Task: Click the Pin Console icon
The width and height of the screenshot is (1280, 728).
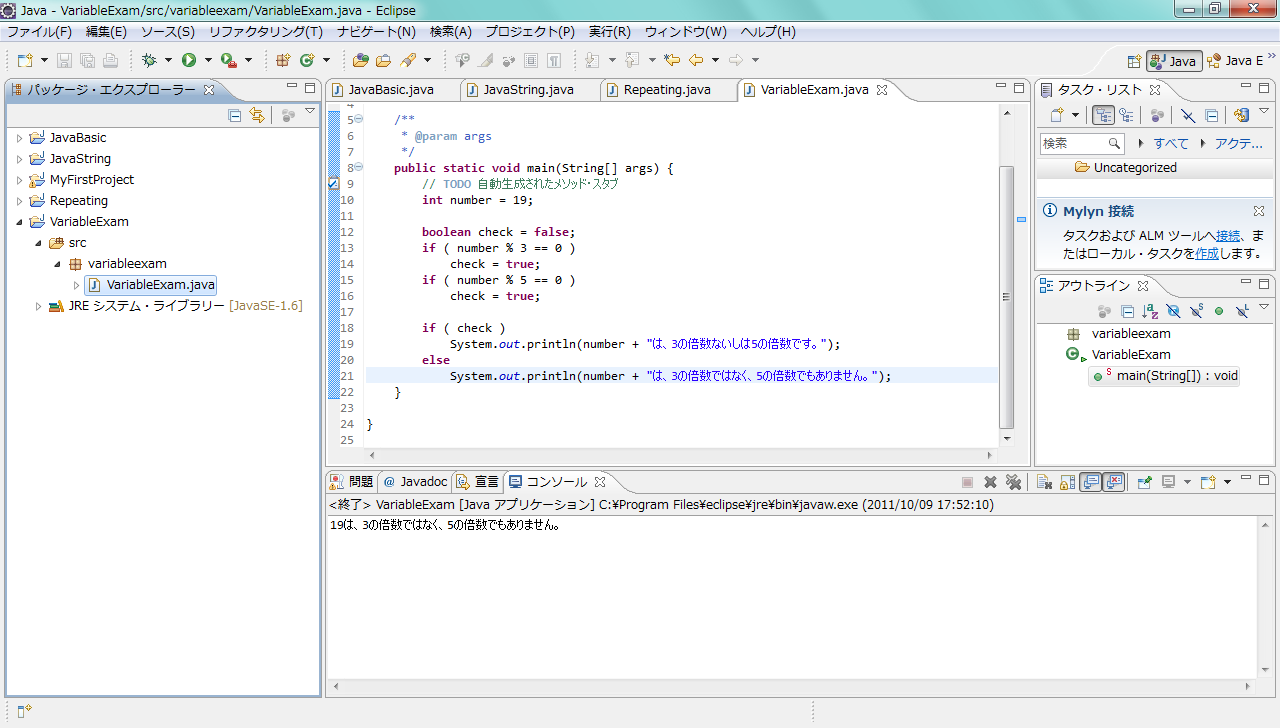Action: click(x=1143, y=482)
